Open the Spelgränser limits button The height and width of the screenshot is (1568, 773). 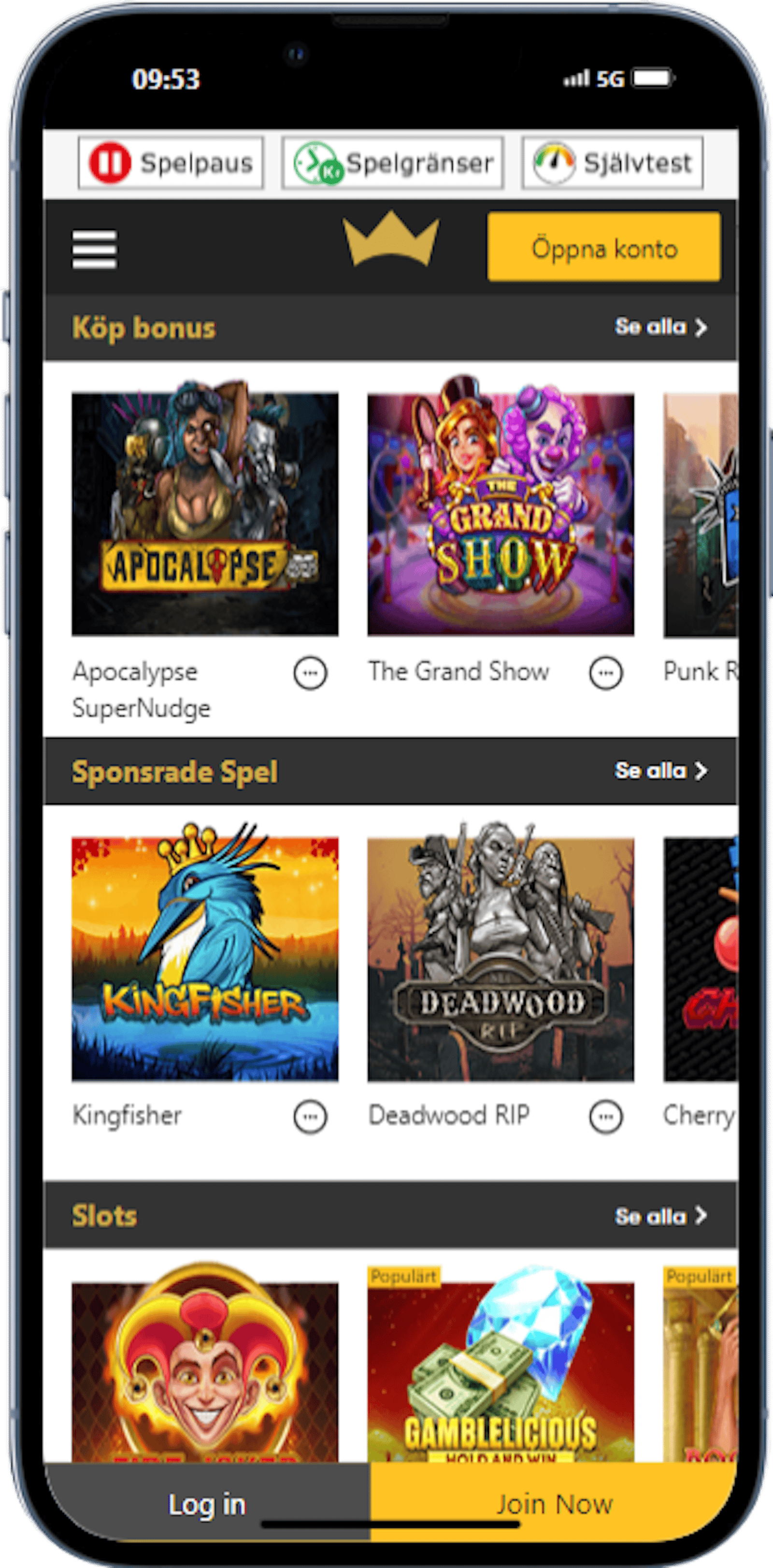click(x=393, y=162)
